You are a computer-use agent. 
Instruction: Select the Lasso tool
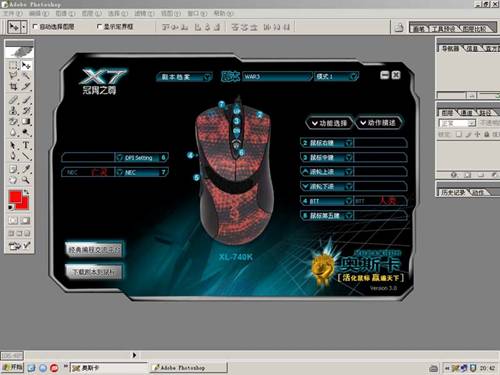13,76
